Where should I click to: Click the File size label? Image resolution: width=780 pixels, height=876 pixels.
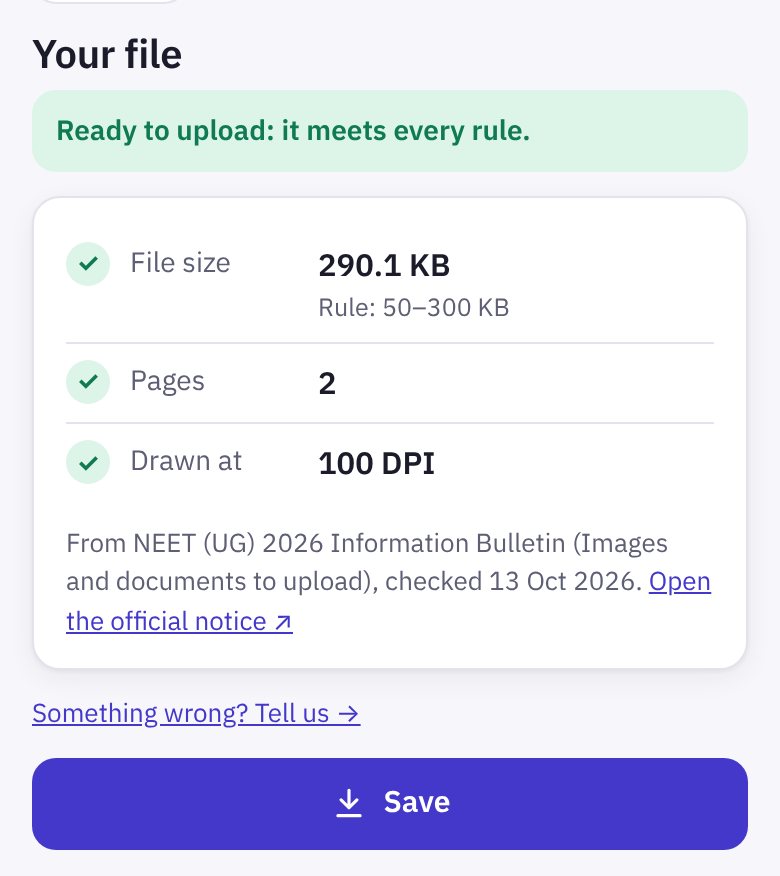pos(180,263)
